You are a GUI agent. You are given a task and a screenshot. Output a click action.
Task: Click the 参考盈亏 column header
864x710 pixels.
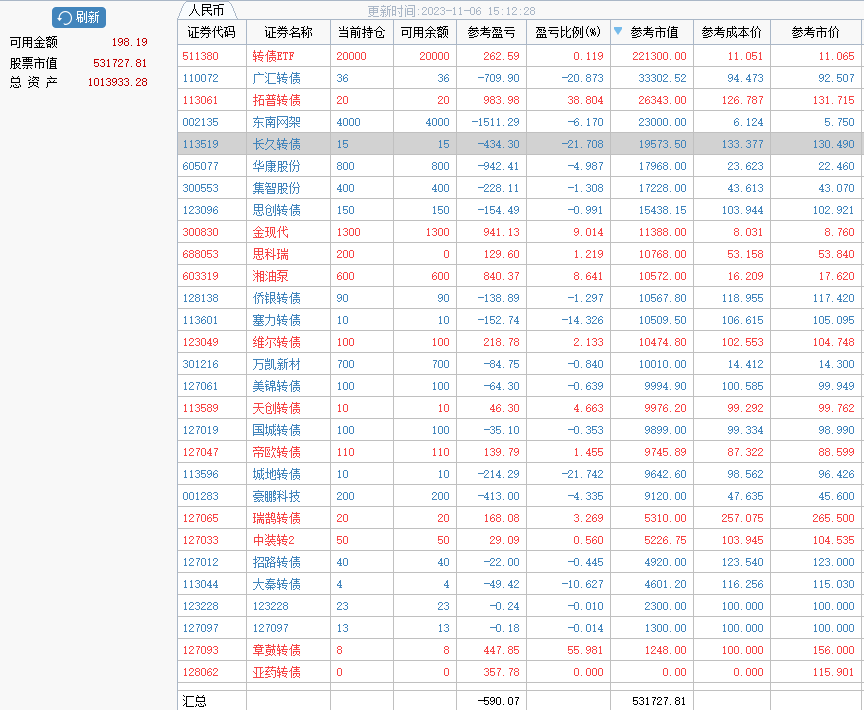click(x=491, y=32)
